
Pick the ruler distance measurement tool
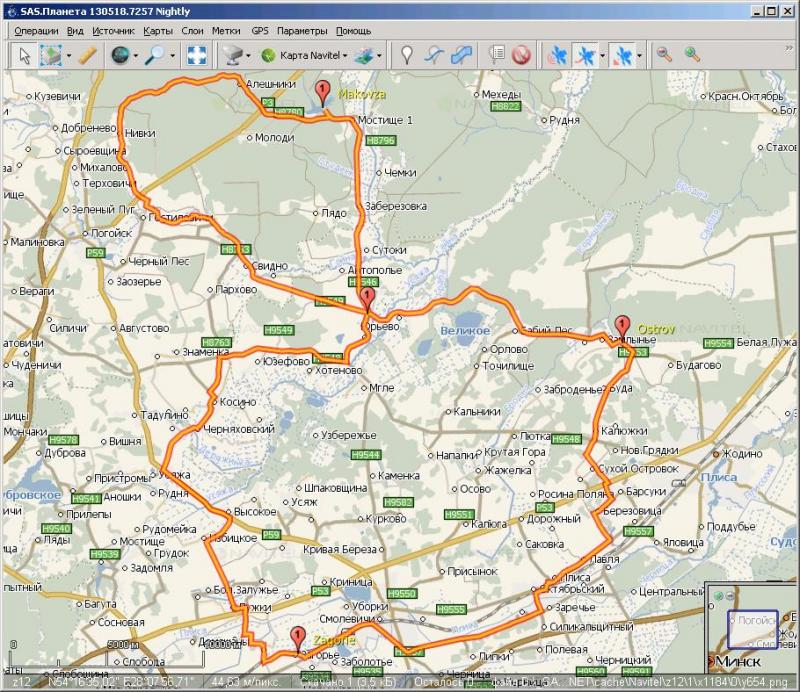pyautogui.click(x=87, y=55)
